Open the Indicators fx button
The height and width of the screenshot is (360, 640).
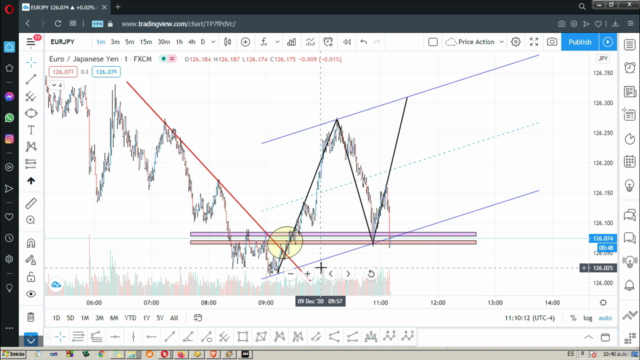pyautogui.click(x=264, y=42)
